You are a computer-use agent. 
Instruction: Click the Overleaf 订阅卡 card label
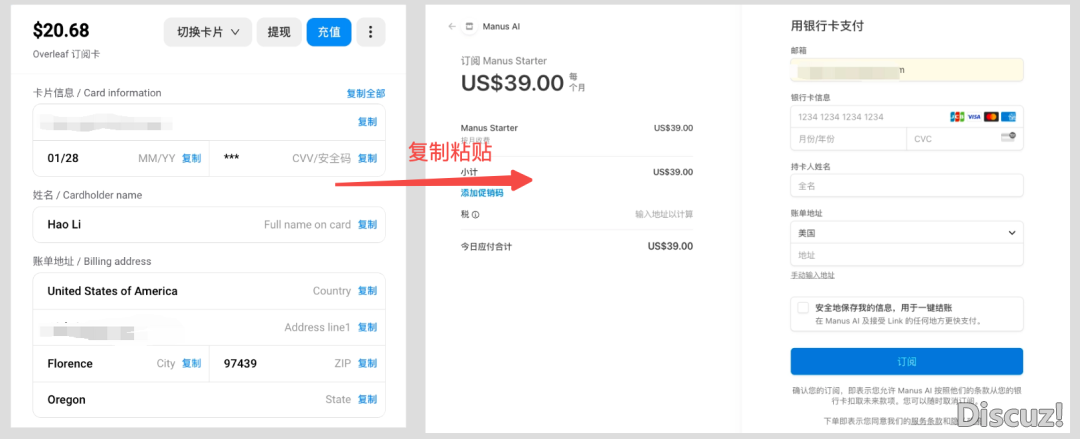[67, 54]
